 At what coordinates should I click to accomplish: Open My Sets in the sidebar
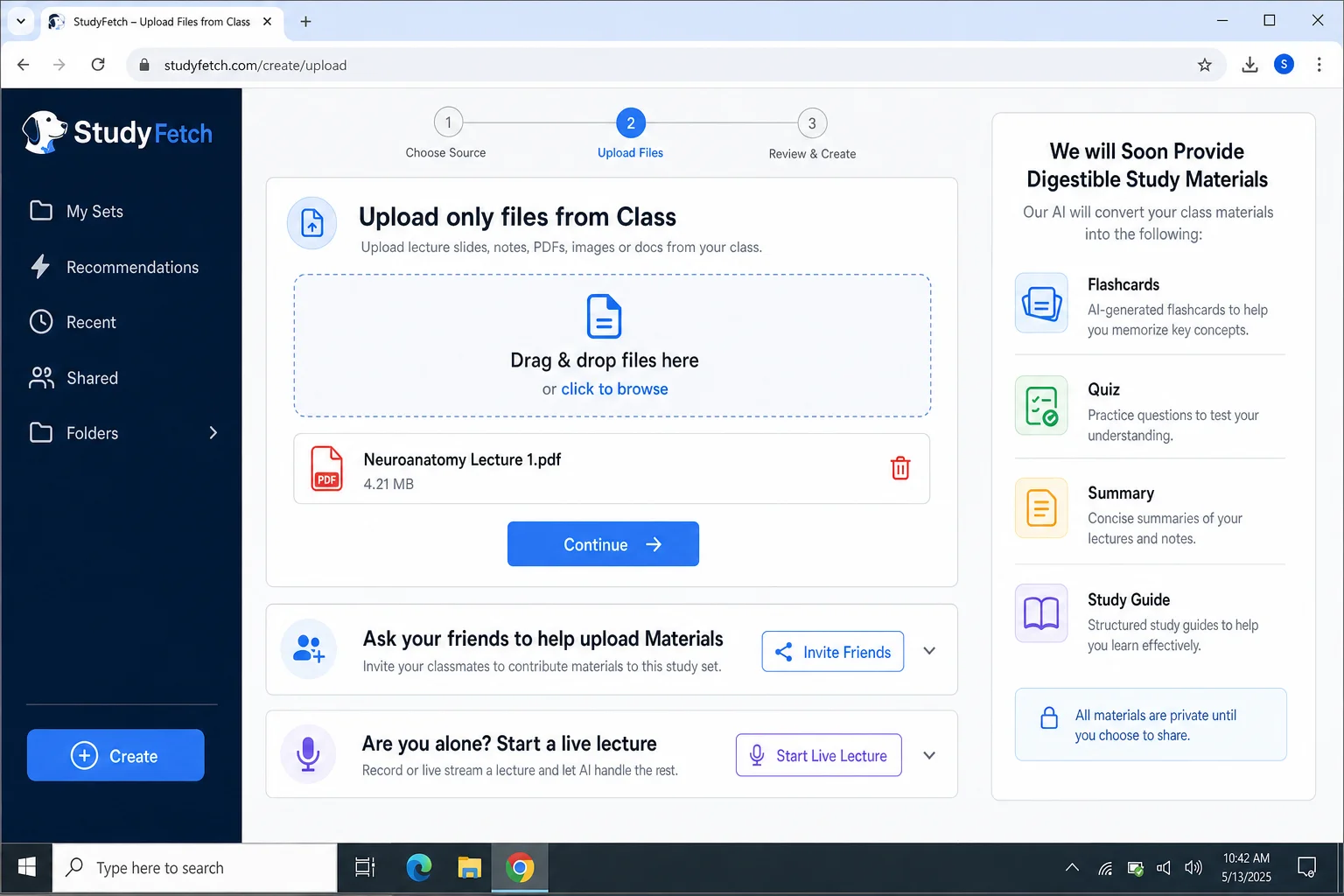tap(77, 211)
